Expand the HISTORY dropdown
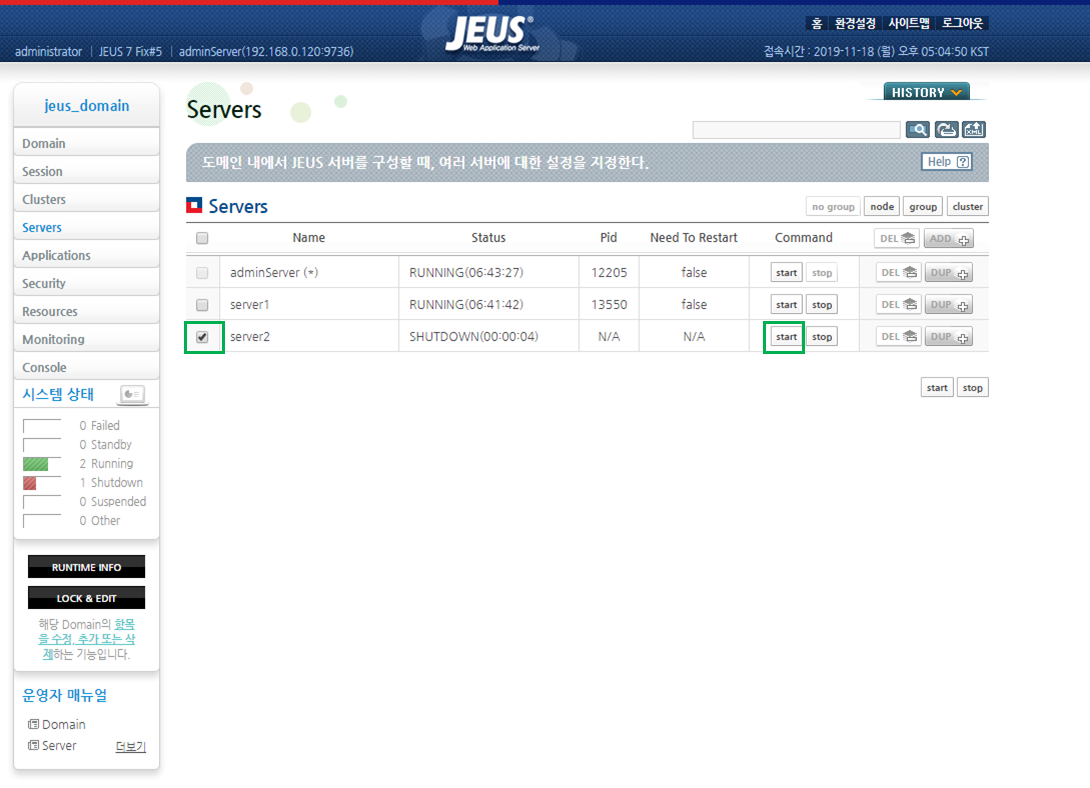1090x788 pixels. pos(926,92)
